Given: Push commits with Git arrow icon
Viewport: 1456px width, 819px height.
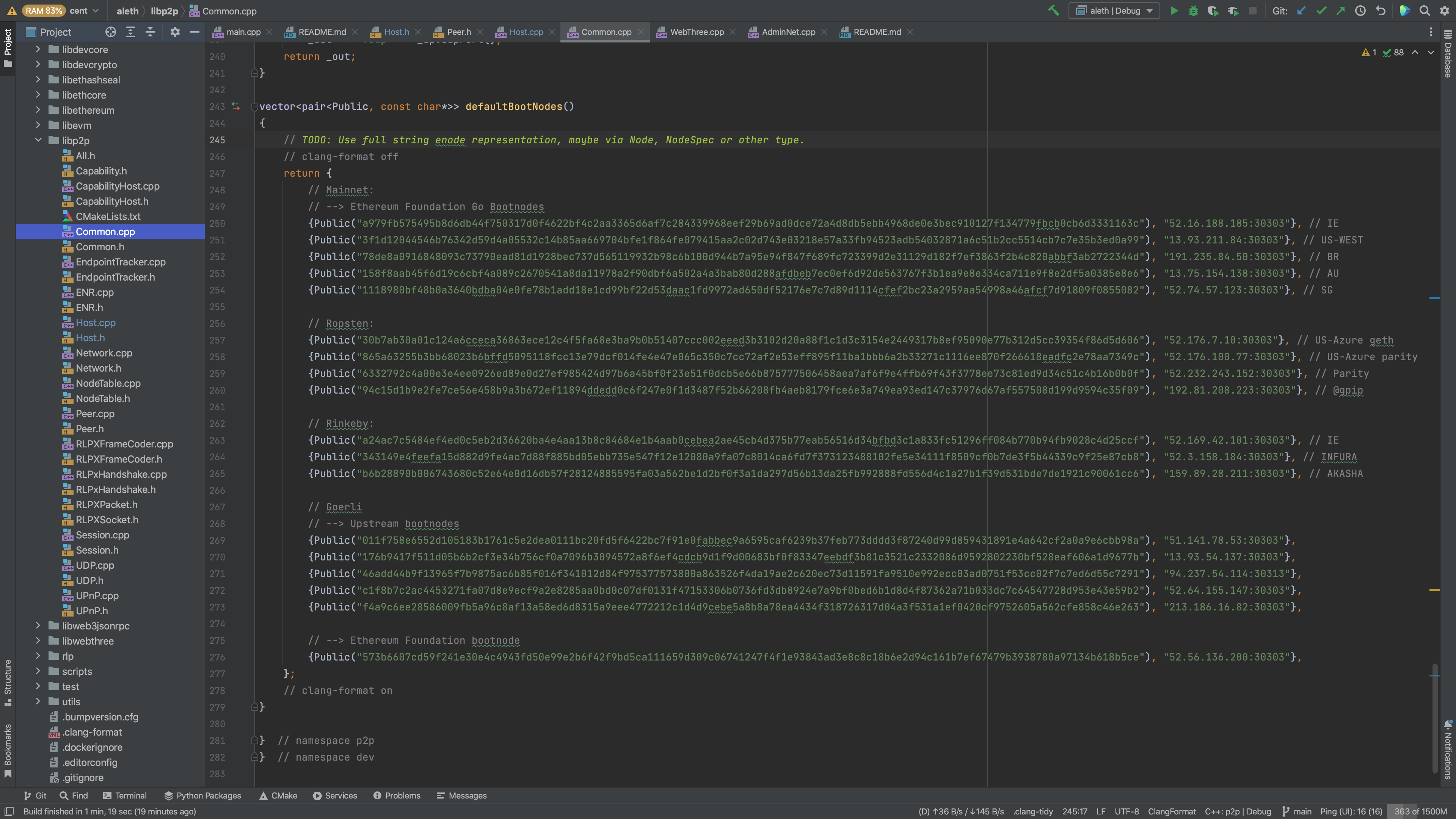Looking at the screenshot, I should point(1341,11).
